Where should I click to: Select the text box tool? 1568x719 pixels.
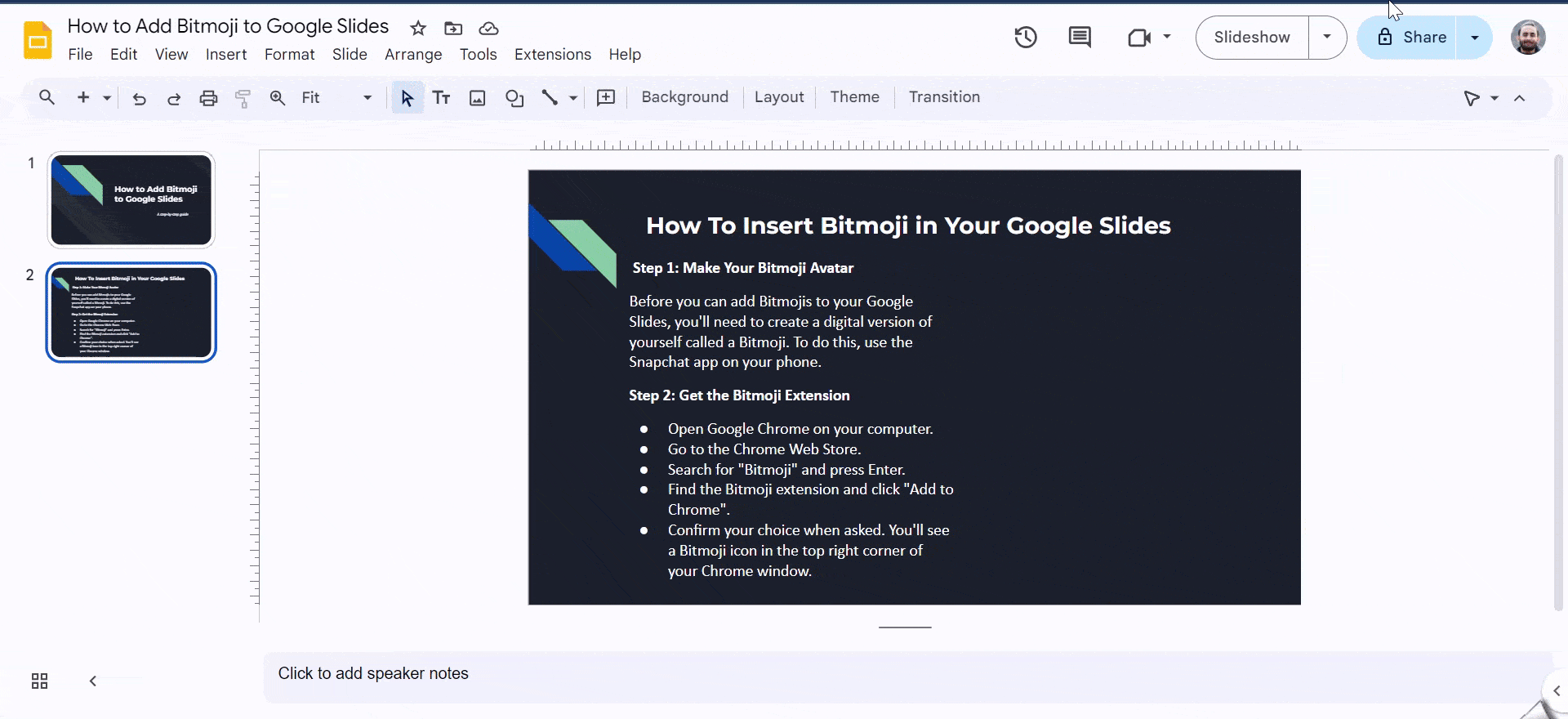click(x=441, y=98)
